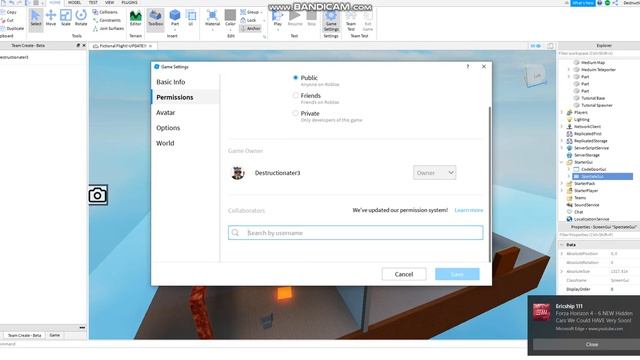640x360 pixels.
Task: Click the Join Surfaces option
Action: click(108, 29)
